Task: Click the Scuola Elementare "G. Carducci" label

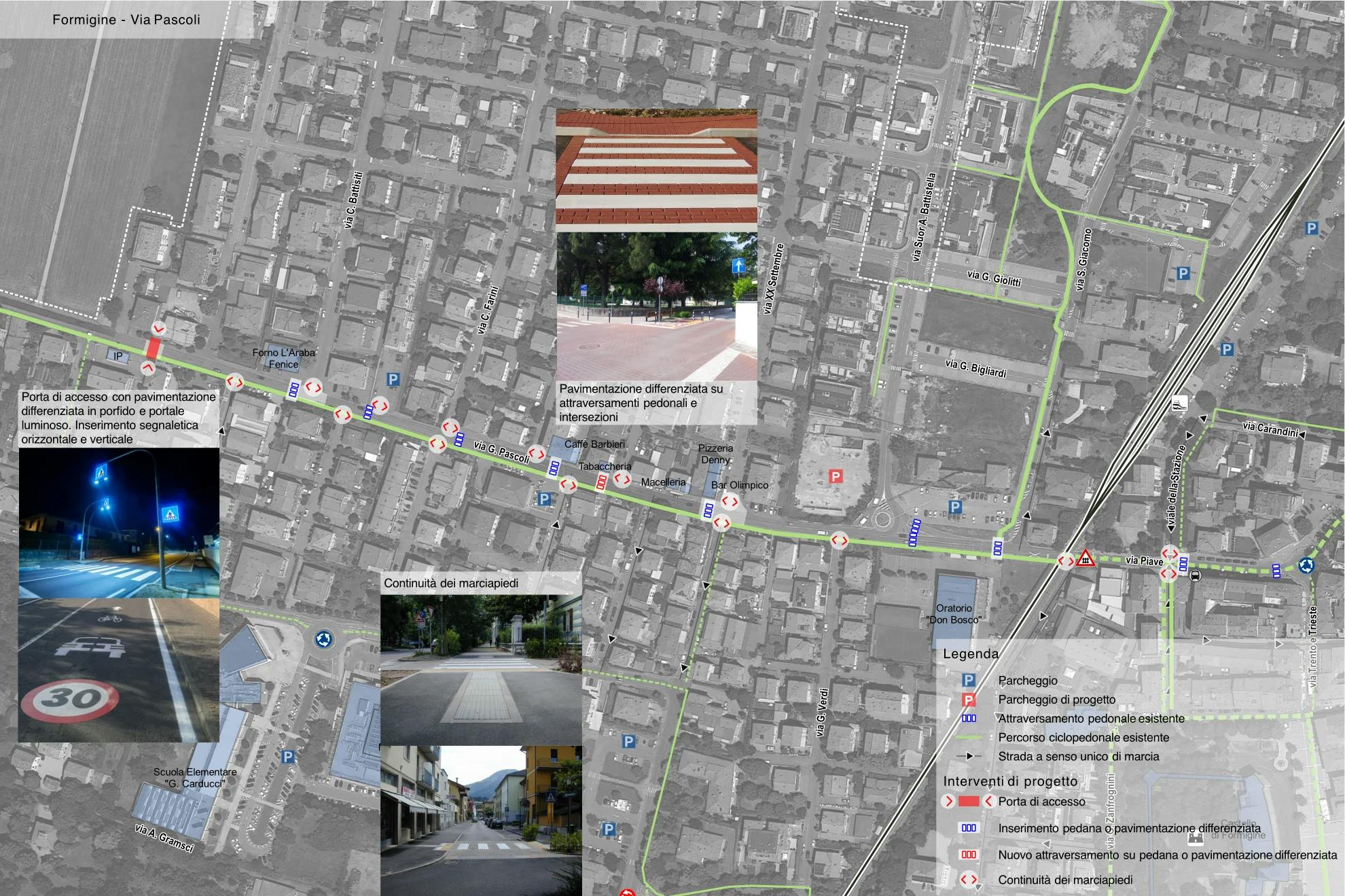Action: [195, 778]
